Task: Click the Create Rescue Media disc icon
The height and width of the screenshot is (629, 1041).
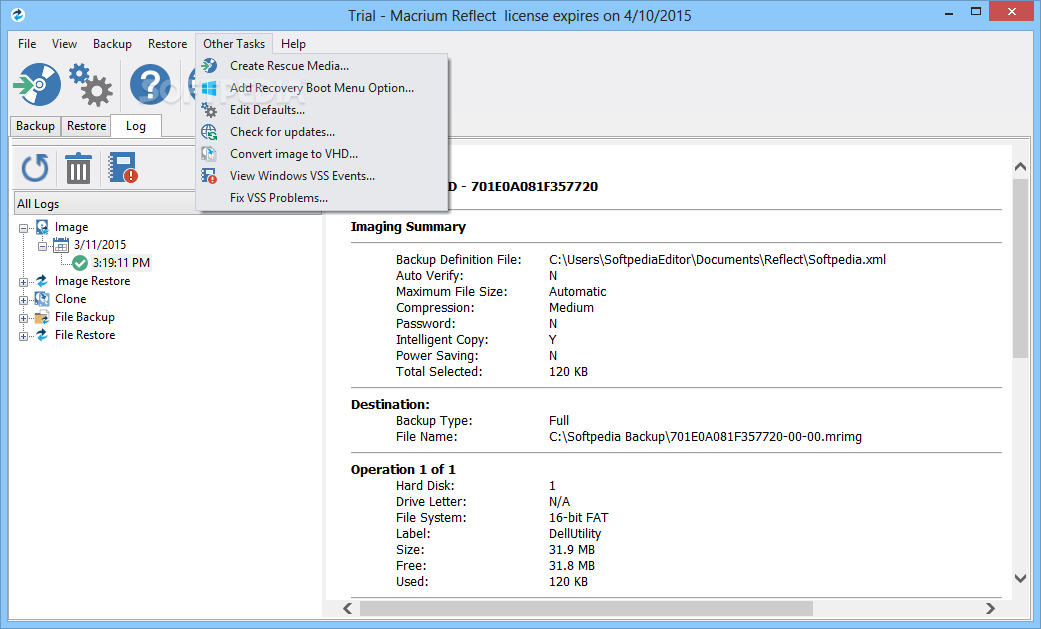Action: [x=209, y=66]
